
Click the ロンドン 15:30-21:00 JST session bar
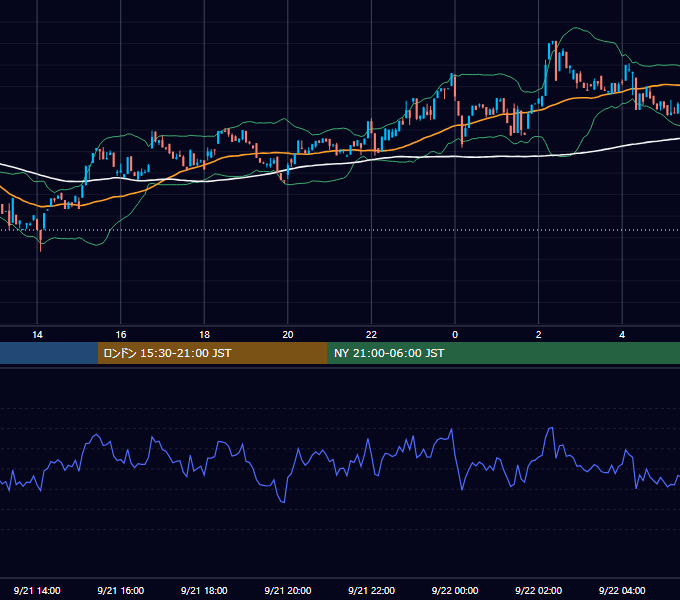[212, 353]
